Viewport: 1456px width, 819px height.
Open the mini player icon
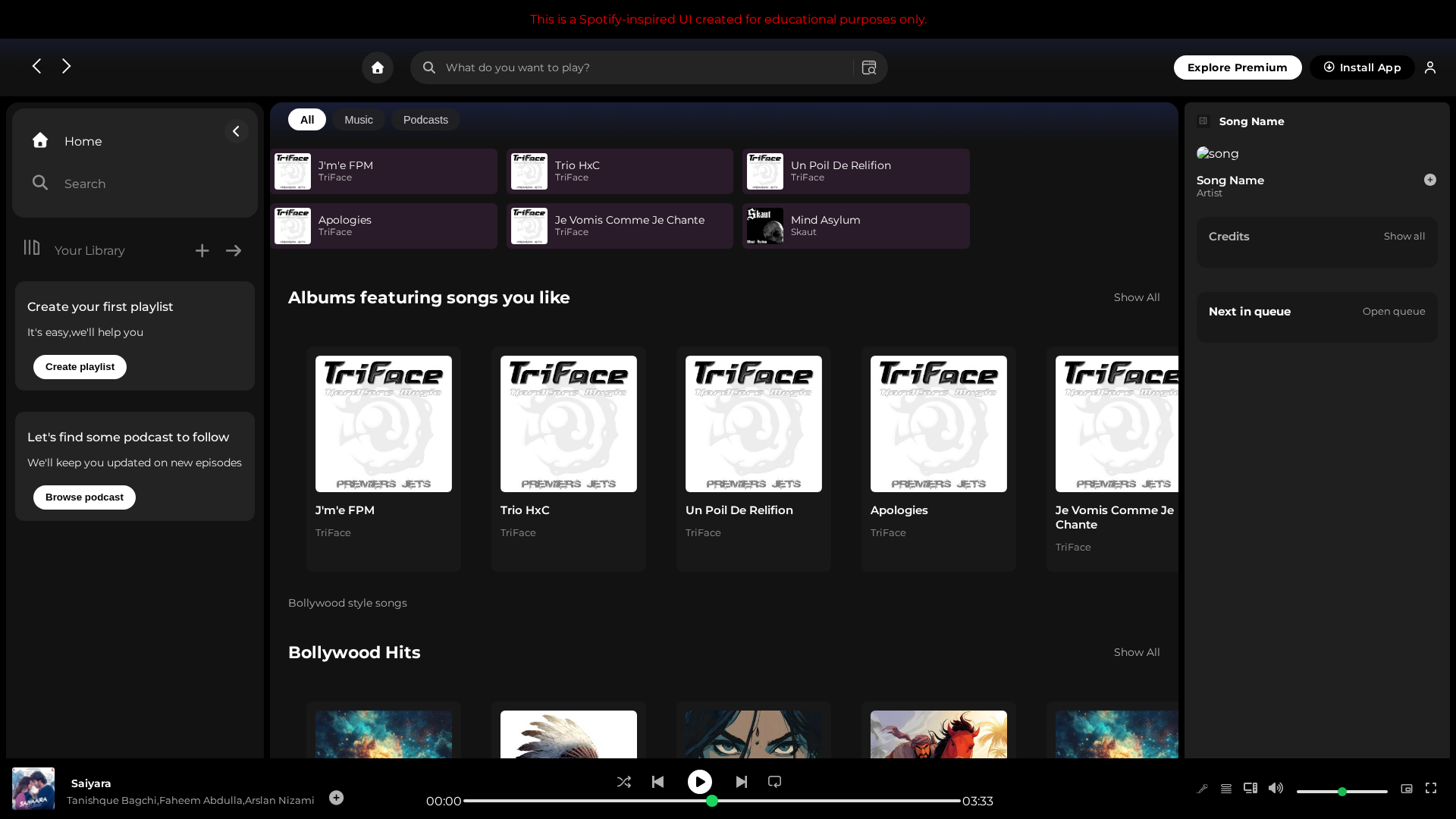(1407, 789)
